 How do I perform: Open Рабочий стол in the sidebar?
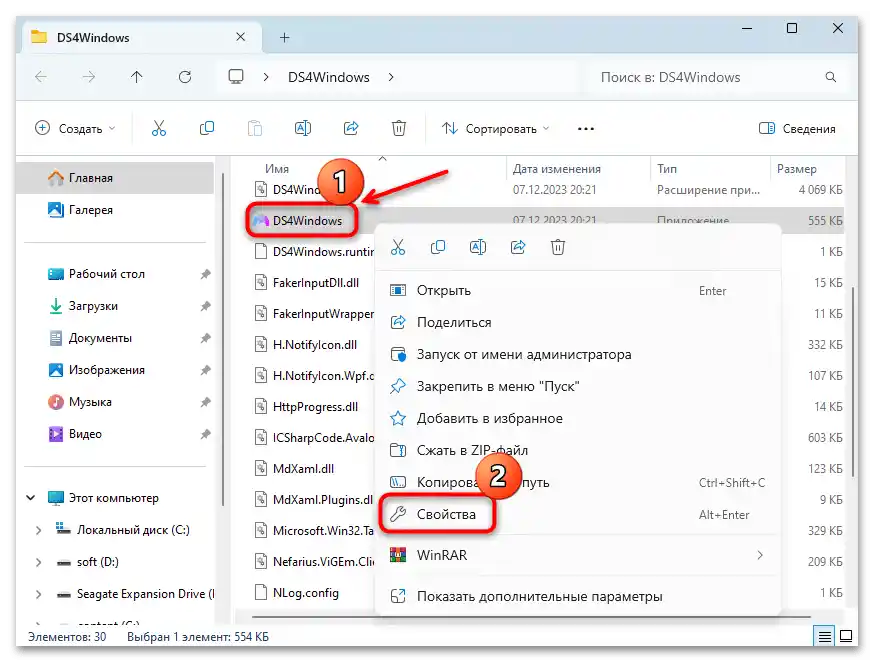pyautogui.click(x=115, y=274)
